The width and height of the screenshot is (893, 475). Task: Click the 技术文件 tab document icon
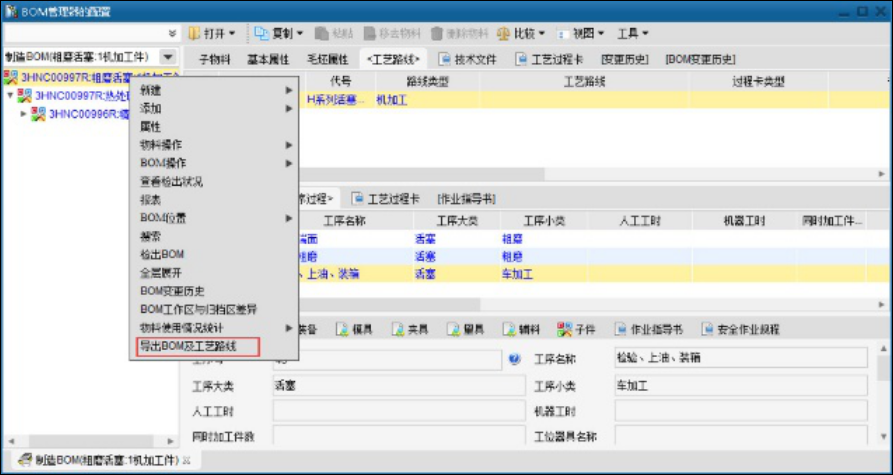click(x=445, y=59)
